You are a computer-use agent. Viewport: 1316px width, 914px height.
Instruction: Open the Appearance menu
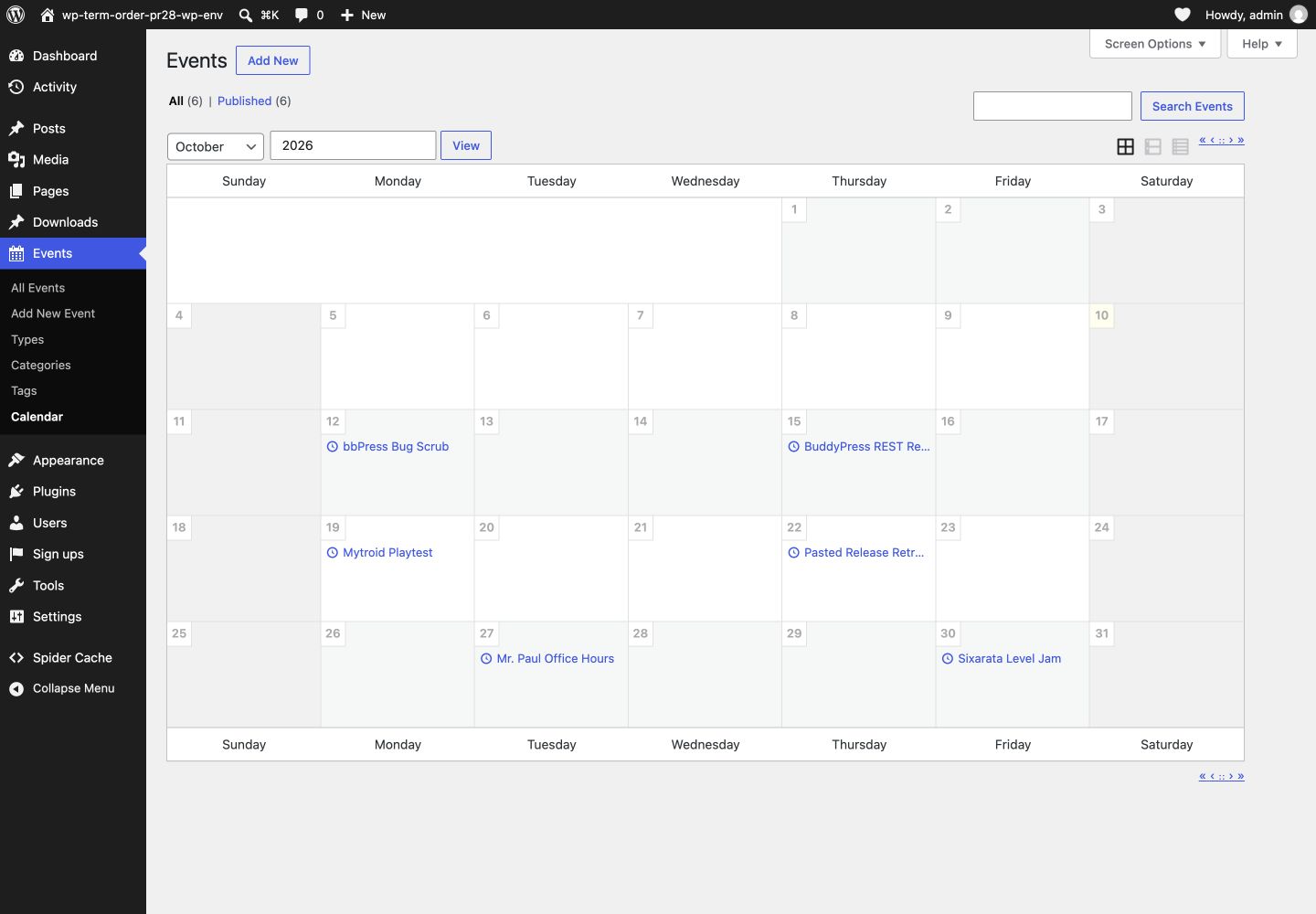click(x=73, y=460)
